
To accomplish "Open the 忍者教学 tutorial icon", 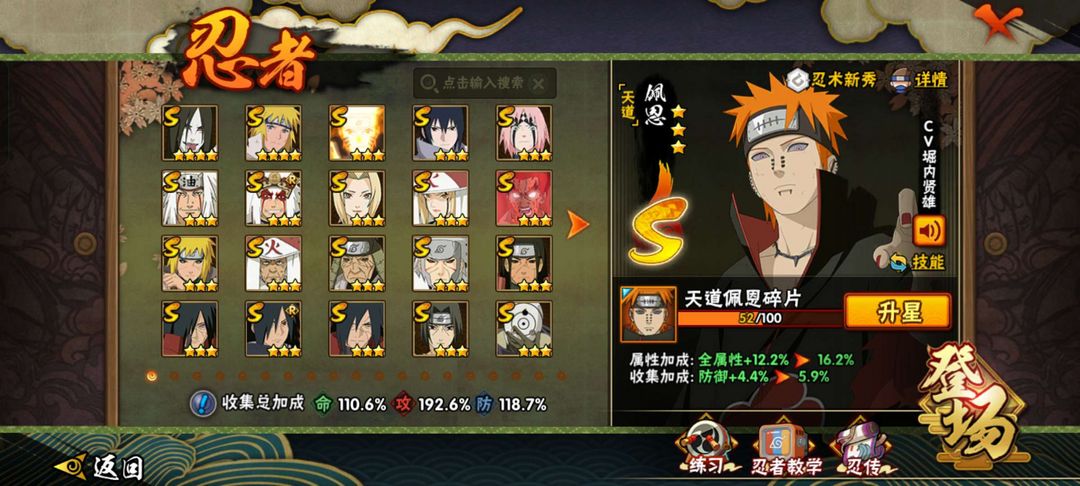I will (786, 450).
